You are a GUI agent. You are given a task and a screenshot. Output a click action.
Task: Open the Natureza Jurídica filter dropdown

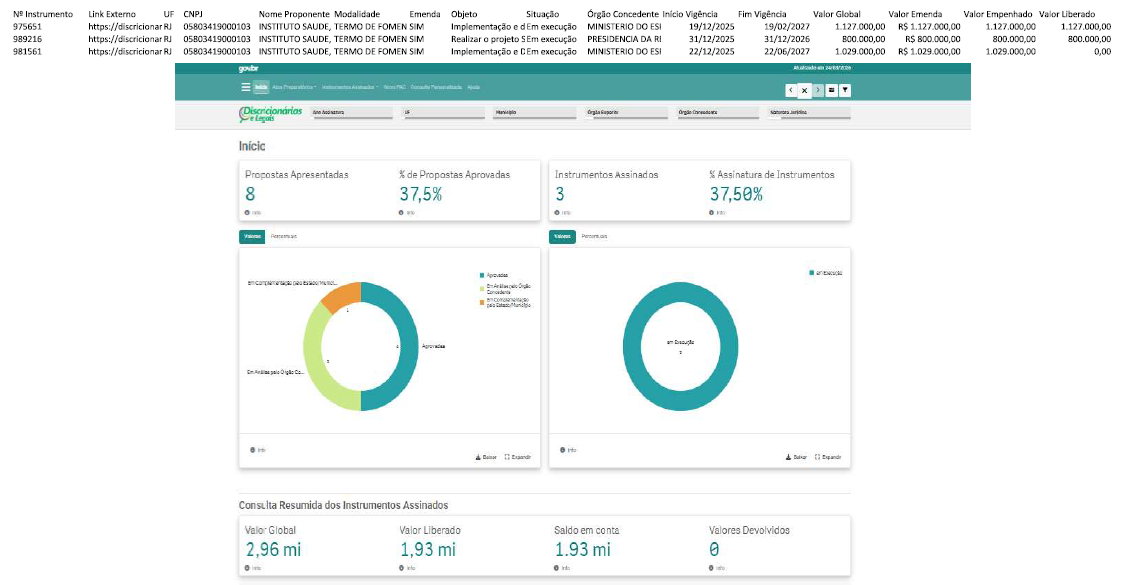tap(805, 114)
